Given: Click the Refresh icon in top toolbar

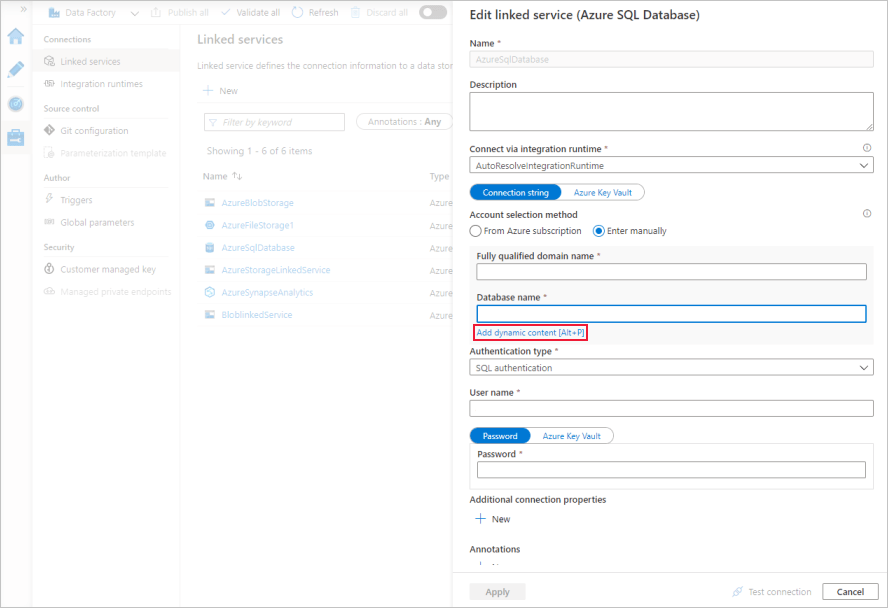Looking at the screenshot, I should 298,13.
